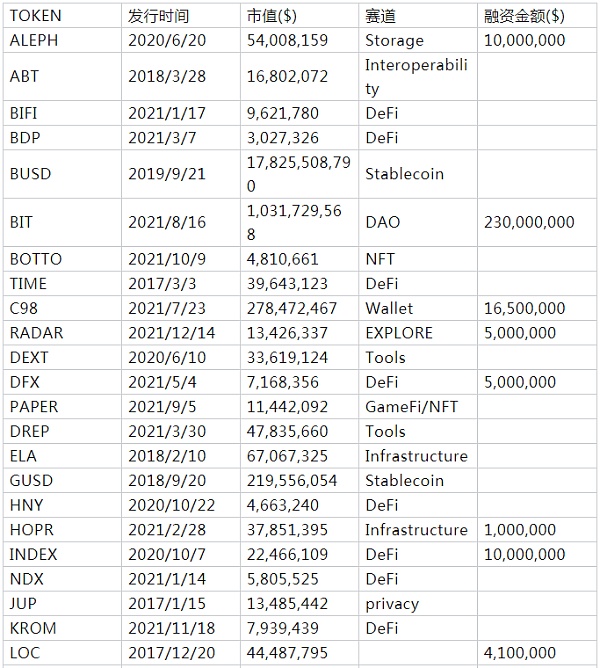Click the EXPLORE category cell
Viewport: 600px width, 668px height.
coord(399,333)
